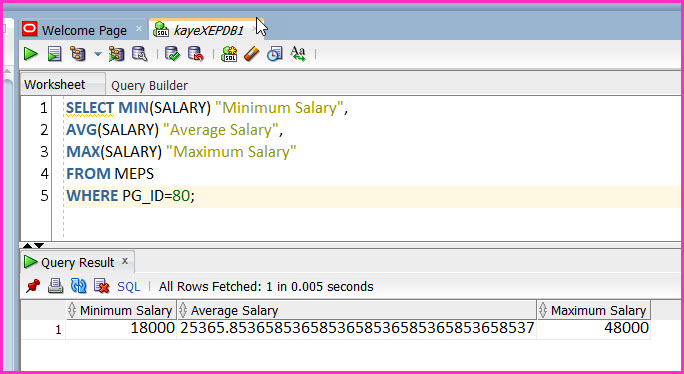Viewport: 684px width, 374px height.
Task: Open Unshared SQL Worksheet icon
Action: [x=229, y=54]
